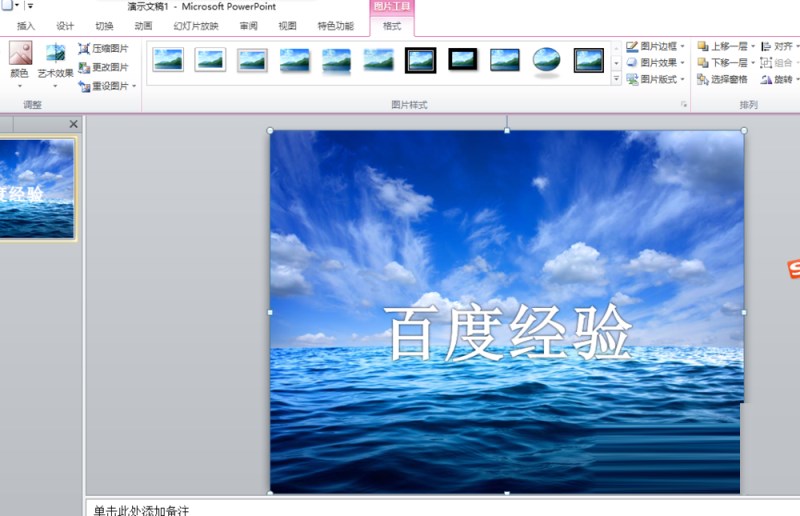Switch to 插入 Insert tab
The height and width of the screenshot is (516, 800).
click(26, 26)
